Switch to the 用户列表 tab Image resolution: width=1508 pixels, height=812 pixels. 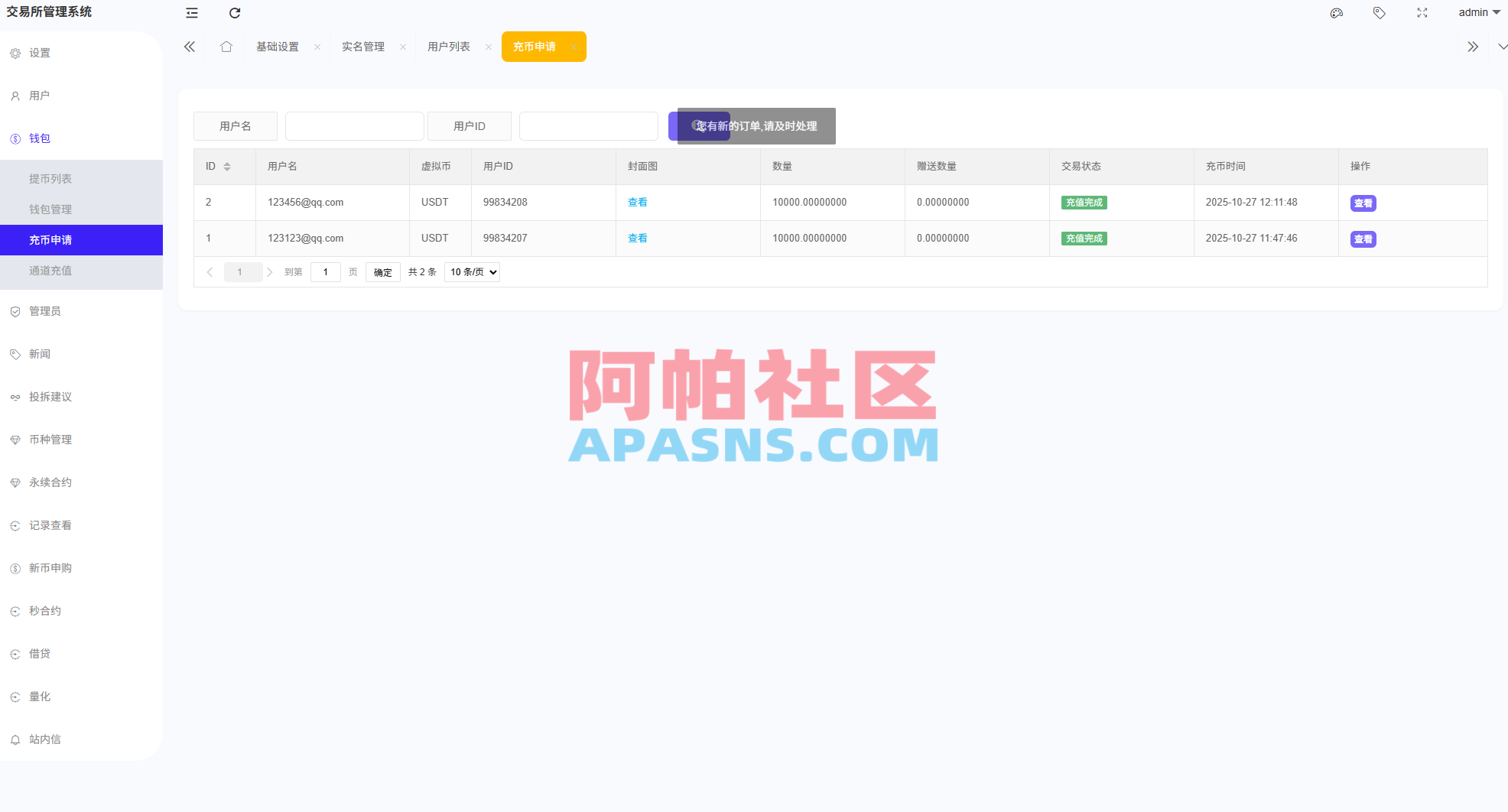(448, 46)
